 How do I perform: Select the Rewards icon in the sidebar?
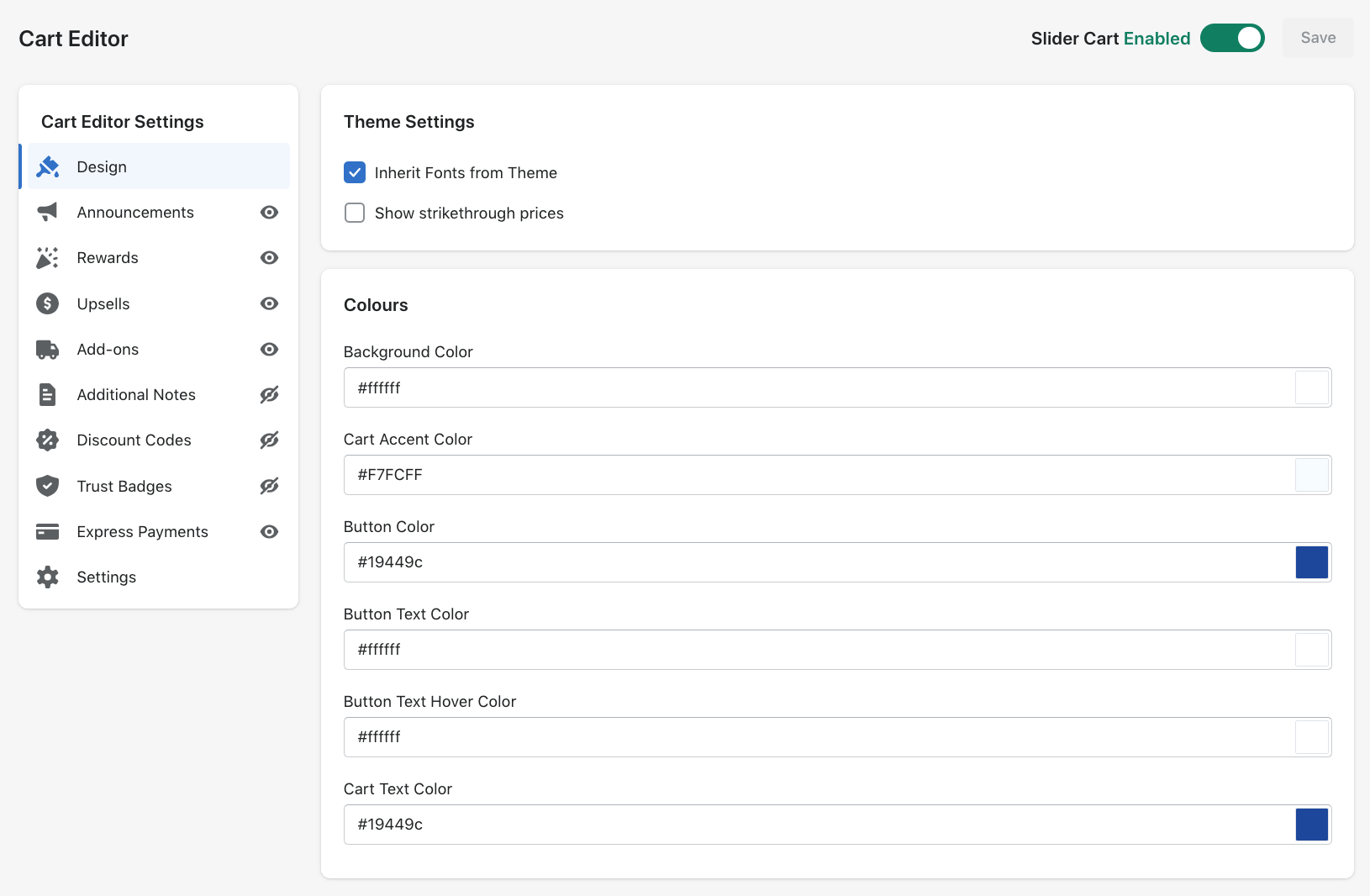coord(48,257)
